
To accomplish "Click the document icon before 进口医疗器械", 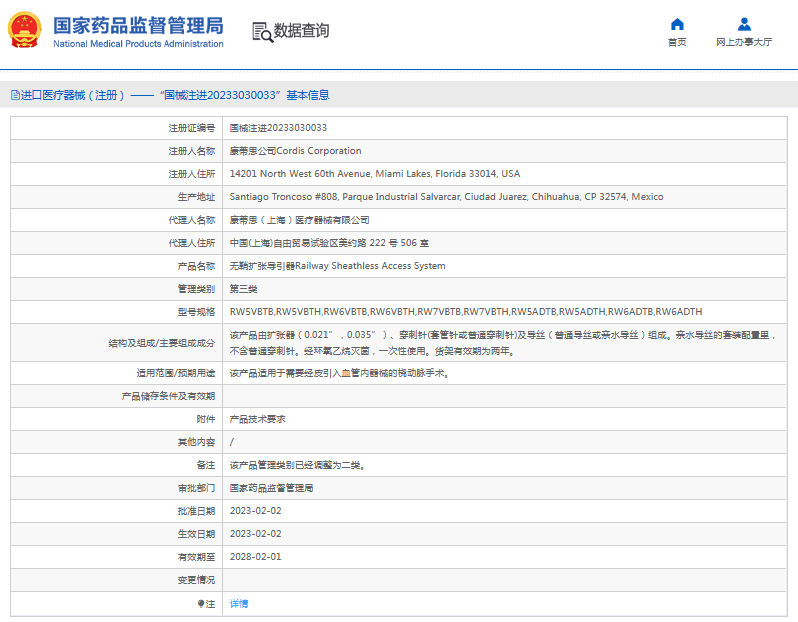I will click(15, 95).
